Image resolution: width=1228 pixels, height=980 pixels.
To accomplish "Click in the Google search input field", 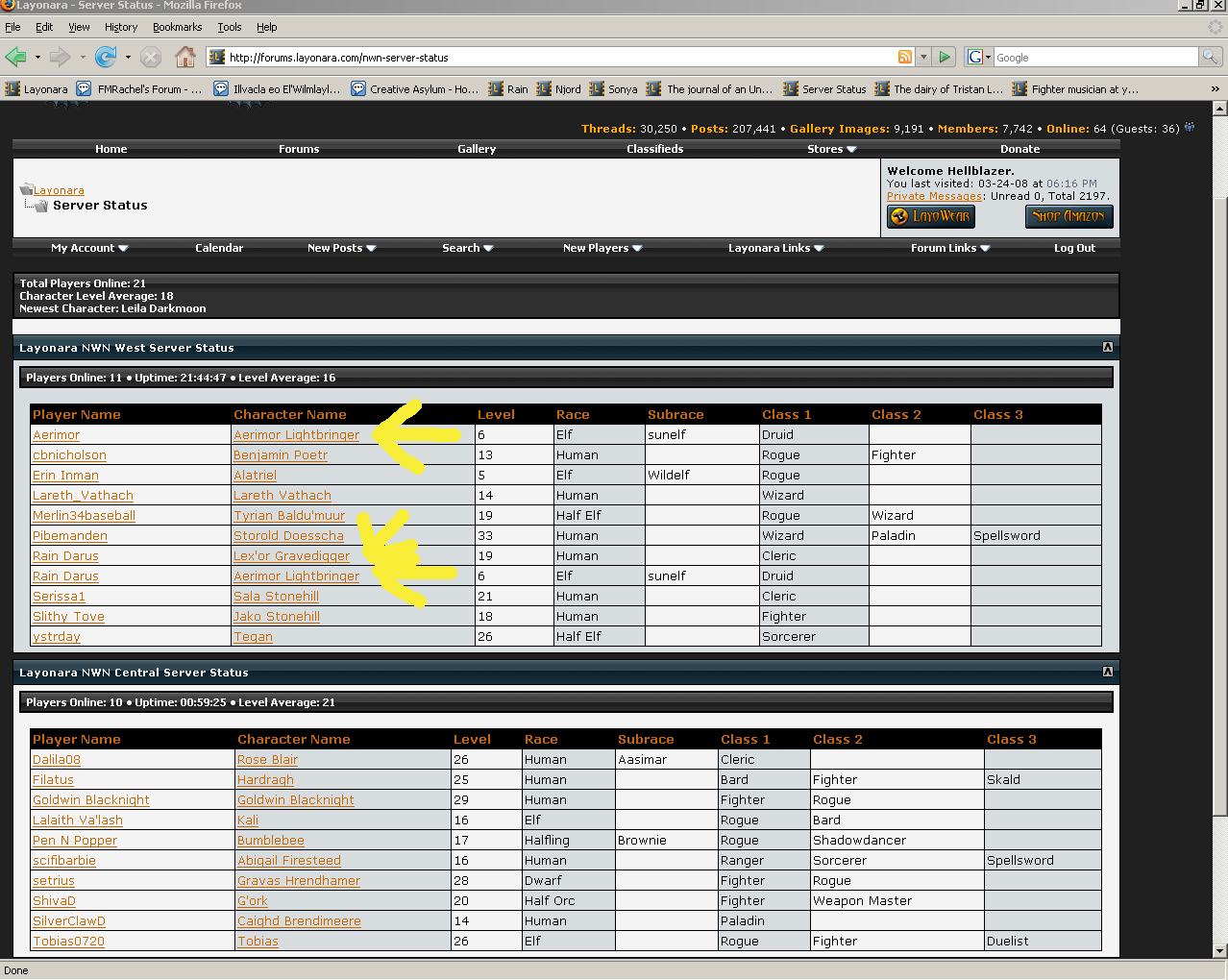I will [1094, 58].
